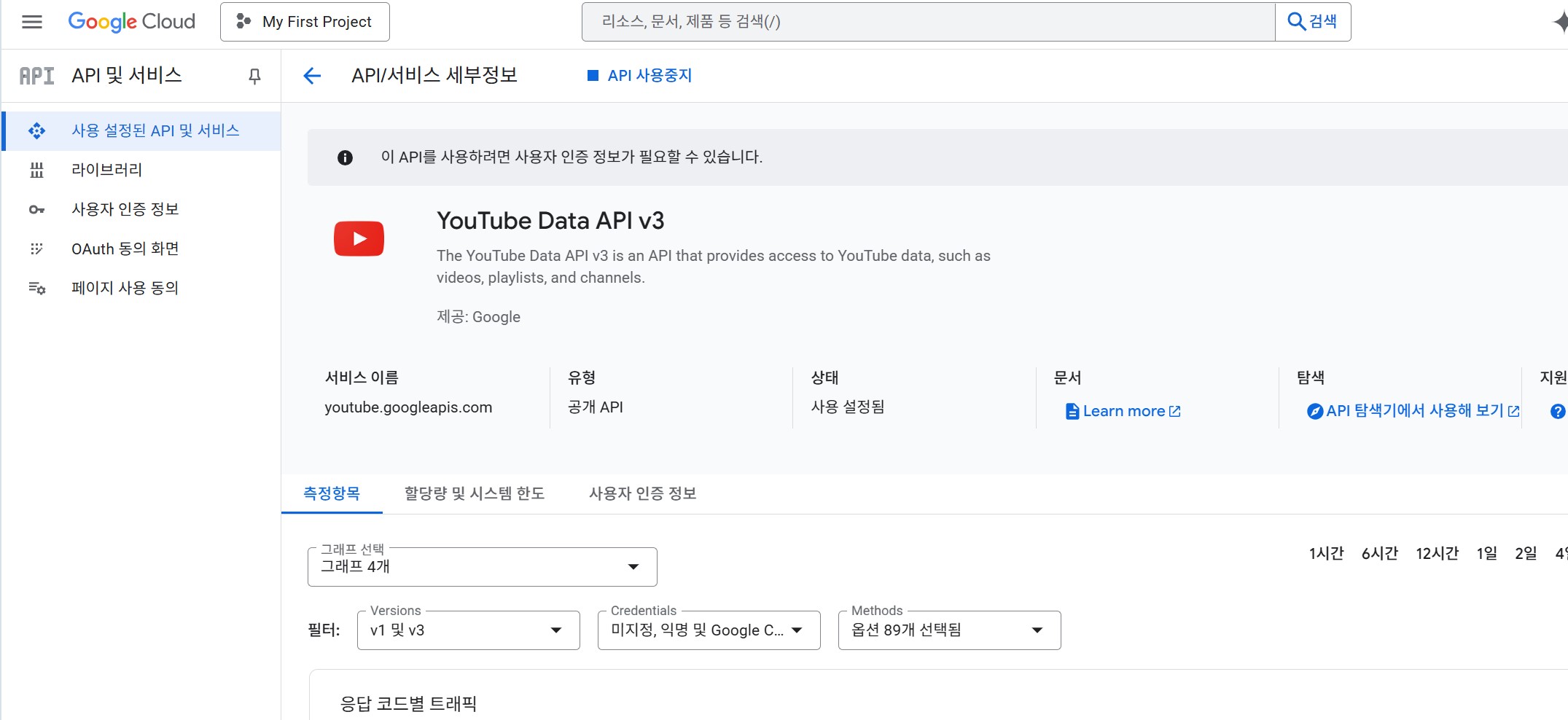The width and height of the screenshot is (1568, 720).
Task: Click the API logo icon in sidebar
Action: [36, 76]
